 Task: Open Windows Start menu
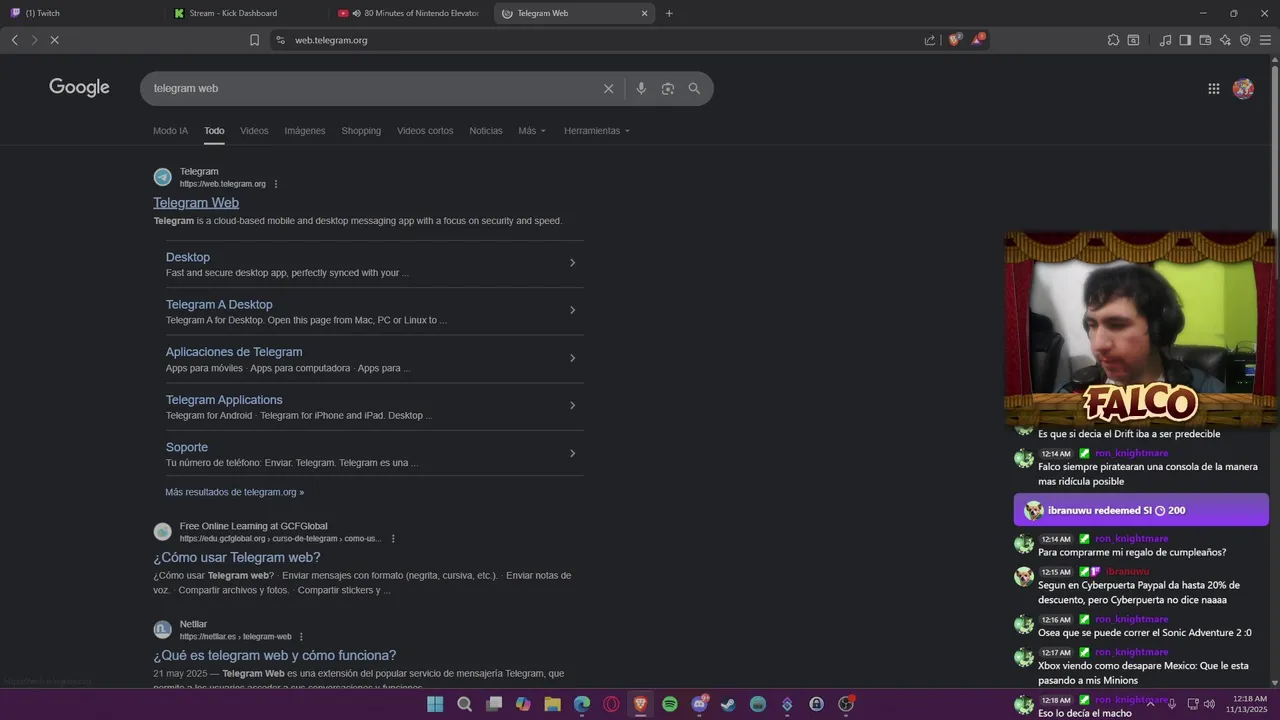[435, 704]
